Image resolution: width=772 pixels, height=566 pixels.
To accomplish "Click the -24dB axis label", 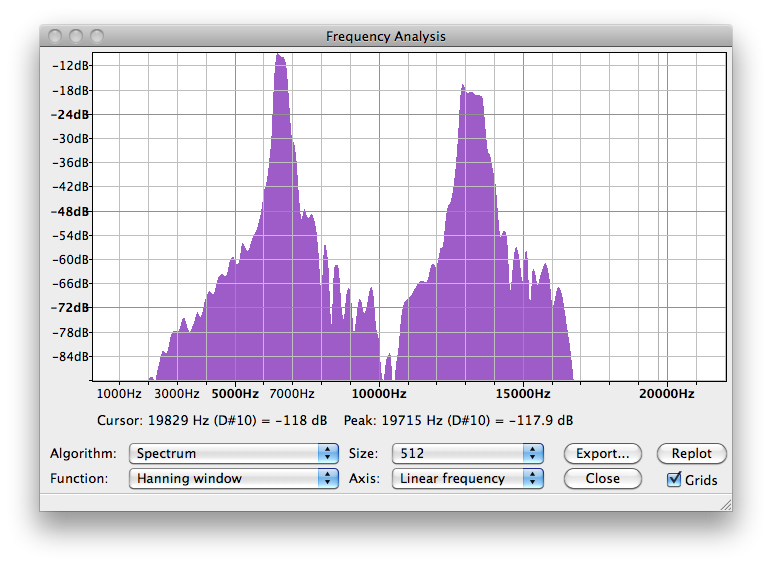I will [70, 115].
